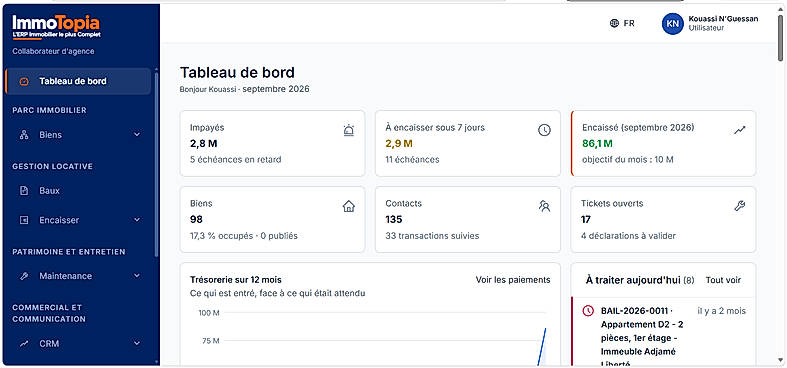Click the 'PATRIMOINE ET ENTRETIEN' section heading
This screenshot has height=368, width=787.
pyautogui.click(x=69, y=252)
